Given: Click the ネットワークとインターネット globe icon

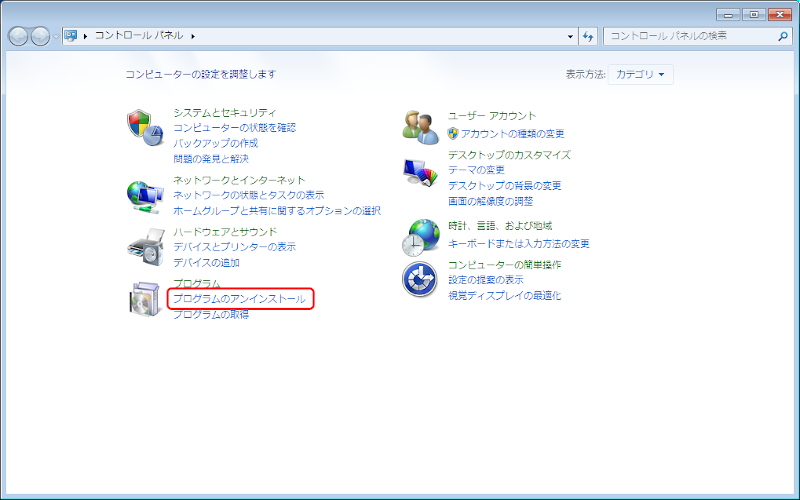Looking at the screenshot, I should pos(145,197).
